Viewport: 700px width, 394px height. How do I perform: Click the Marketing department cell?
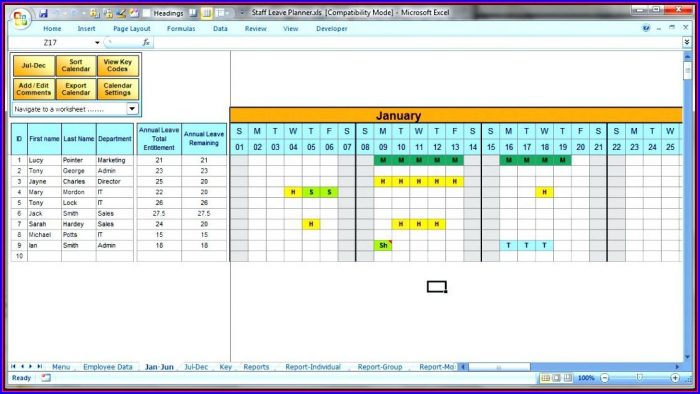[x=115, y=160]
